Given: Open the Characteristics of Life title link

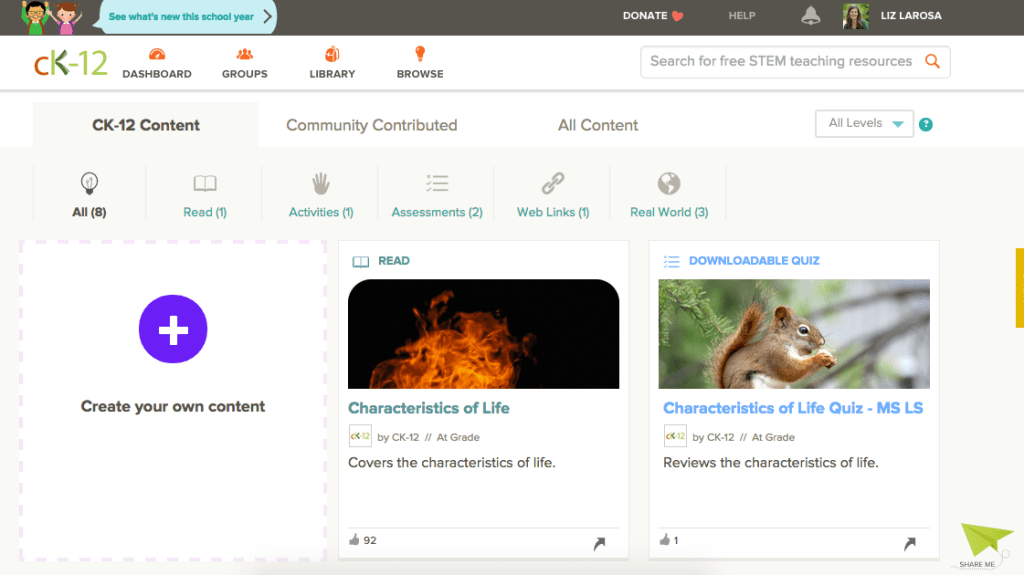Looking at the screenshot, I should point(428,408).
